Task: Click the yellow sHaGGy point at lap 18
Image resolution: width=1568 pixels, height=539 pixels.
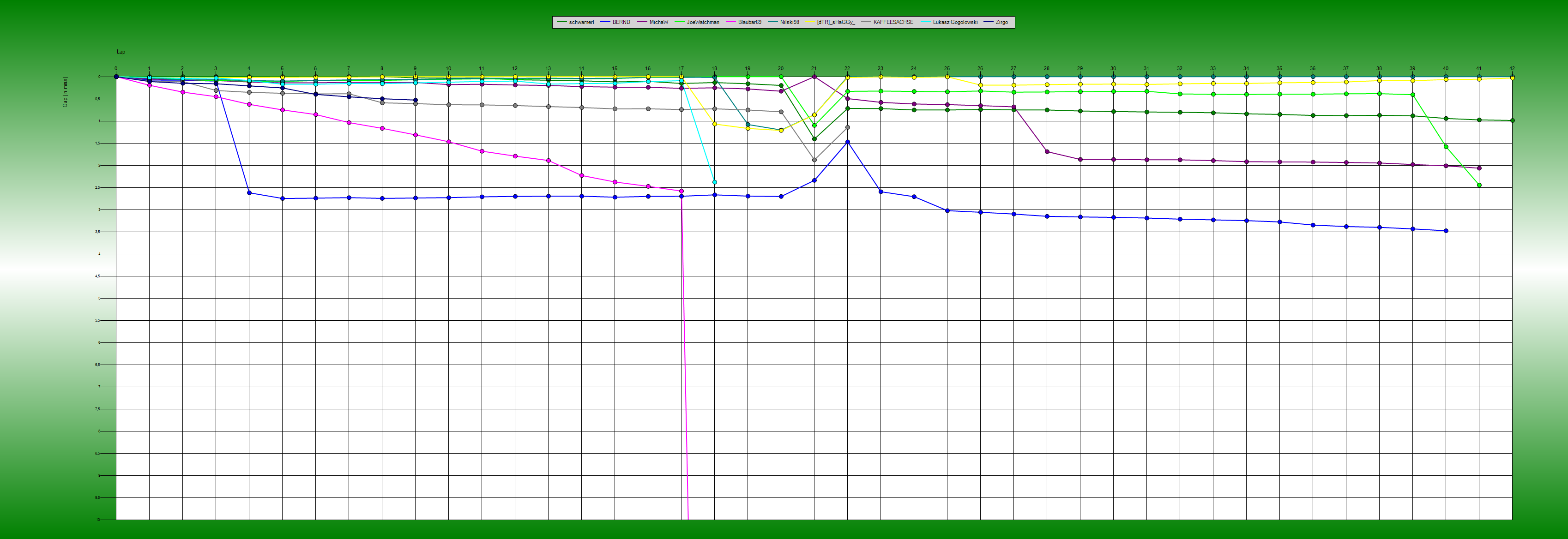Action: (x=715, y=124)
